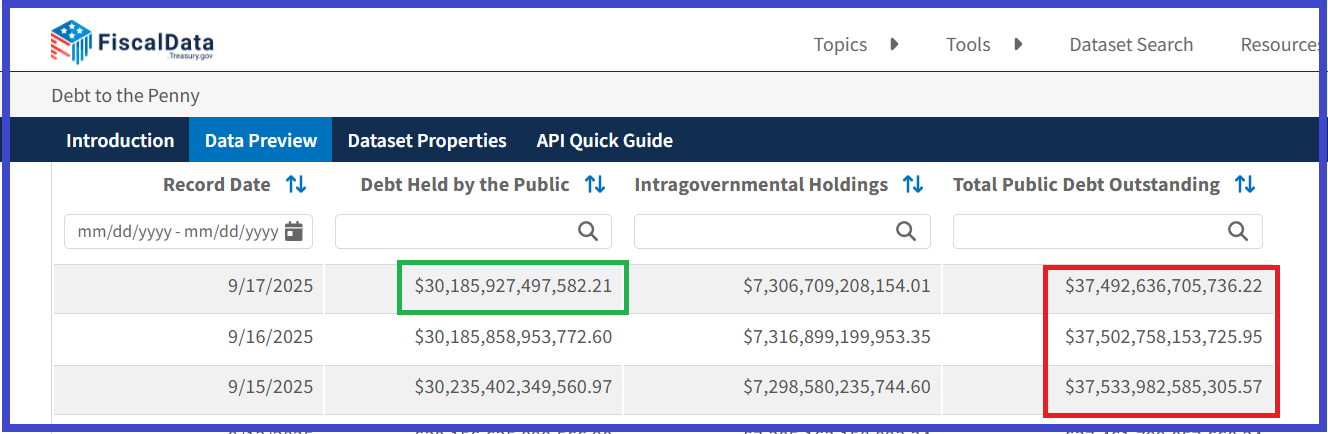The image size is (1328, 434).
Task: Click the 9/16/2025 record date cell
Action: point(270,338)
